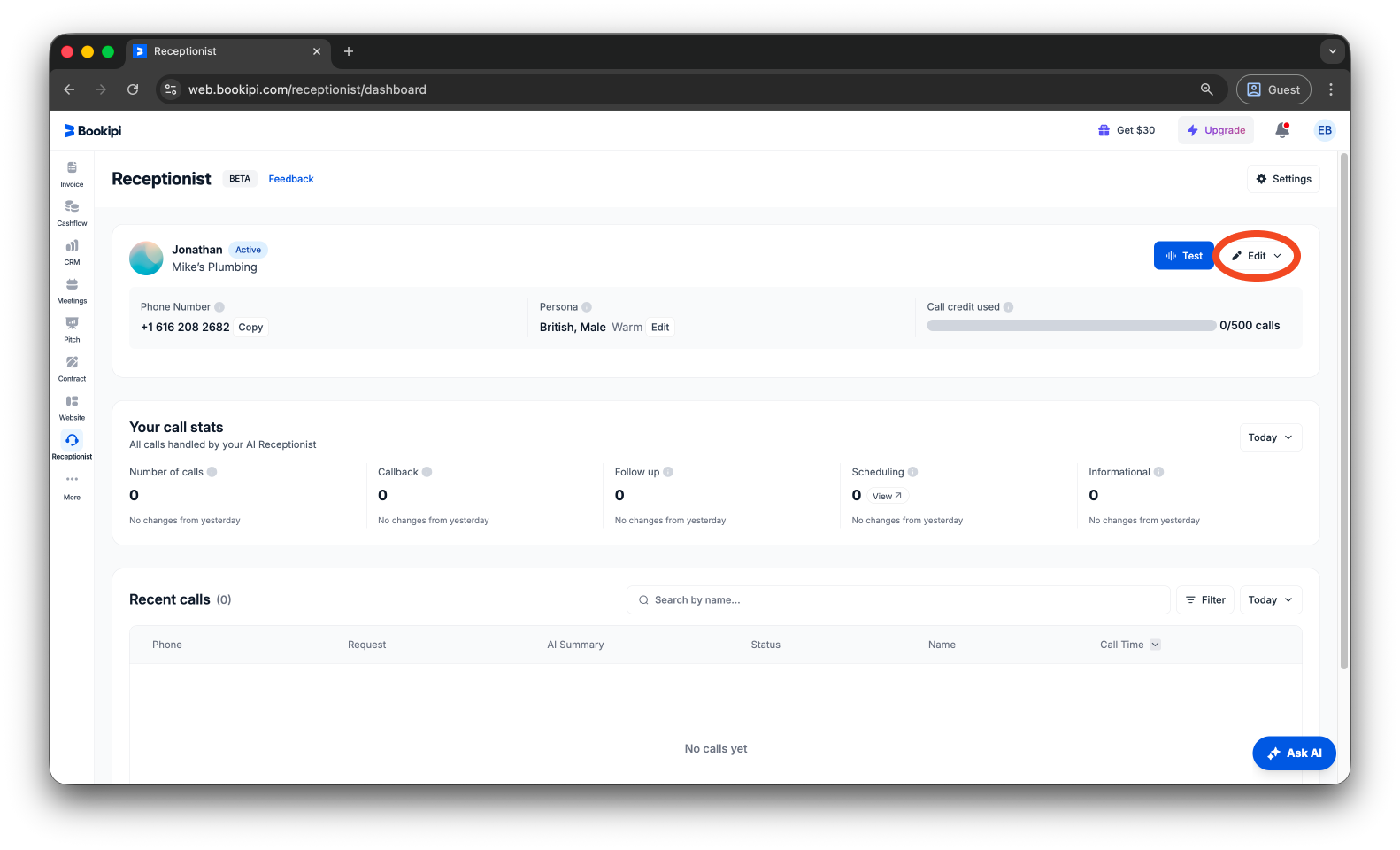Open receptionist Settings
1400x850 pixels.
(1283, 179)
